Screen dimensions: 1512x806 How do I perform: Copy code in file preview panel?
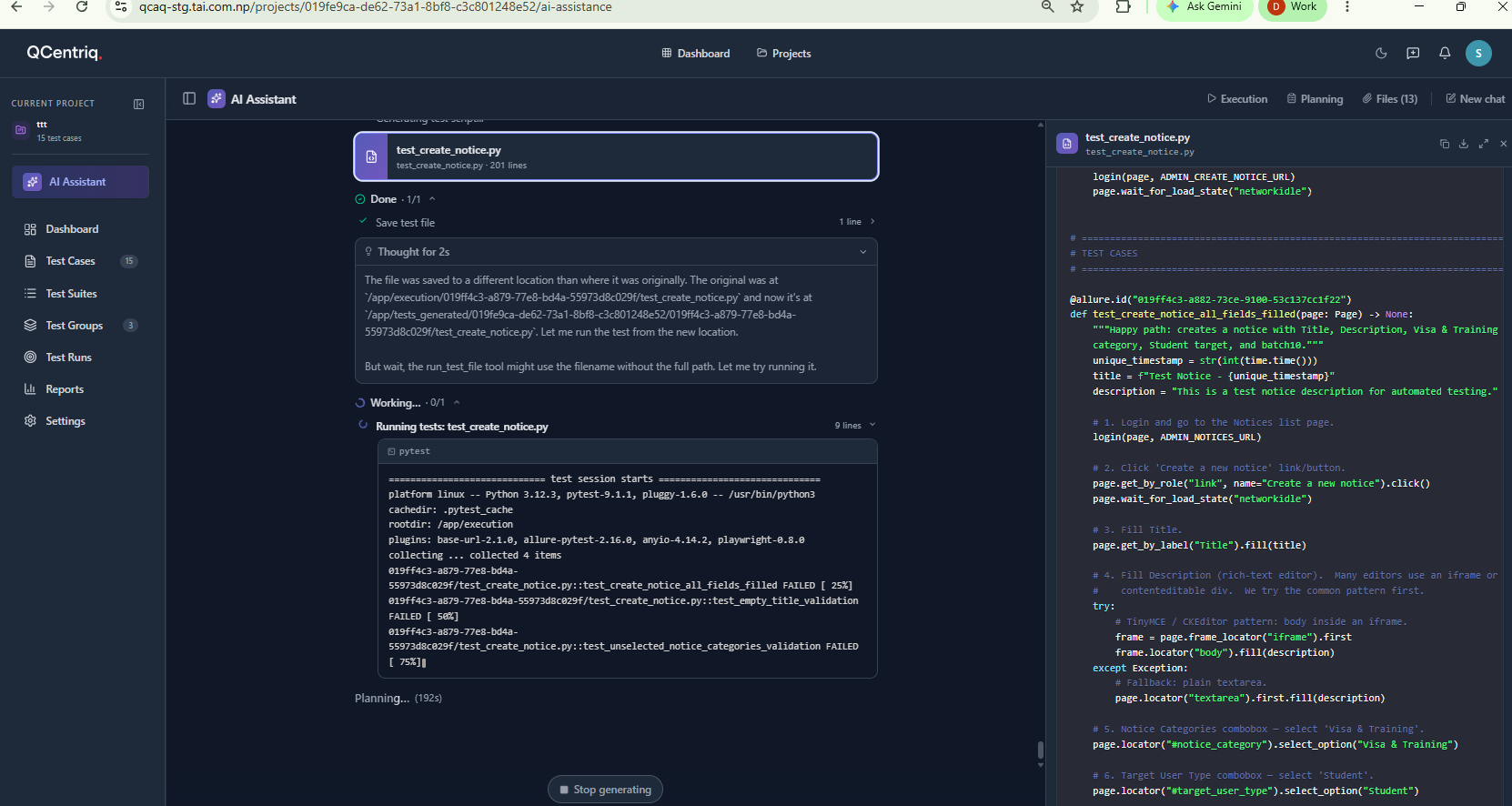[1444, 144]
